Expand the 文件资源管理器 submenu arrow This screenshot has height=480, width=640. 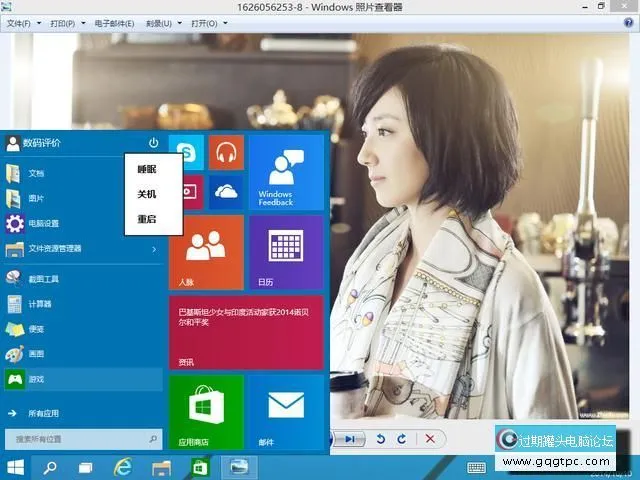pyautogui.click(x=153, y=248)
